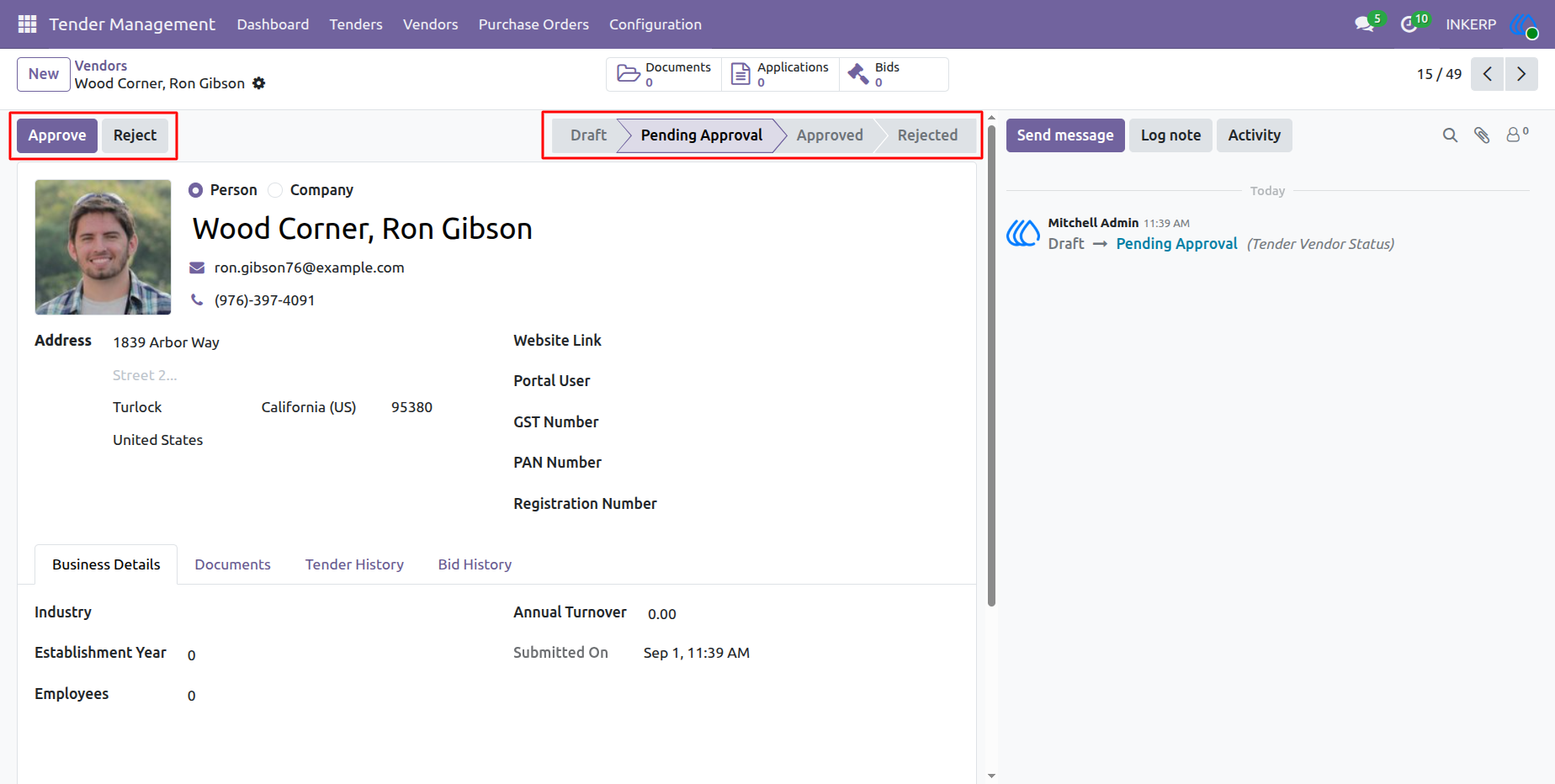Go to the previous record arrow
The width and height of the screenshot is (1555, 784).
[1487, 74]
